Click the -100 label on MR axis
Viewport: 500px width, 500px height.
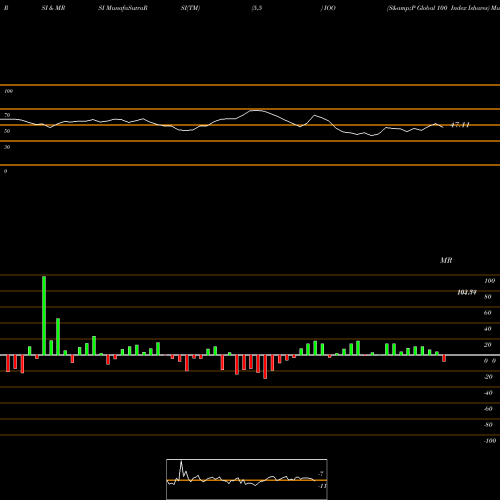tap(490, 441)
